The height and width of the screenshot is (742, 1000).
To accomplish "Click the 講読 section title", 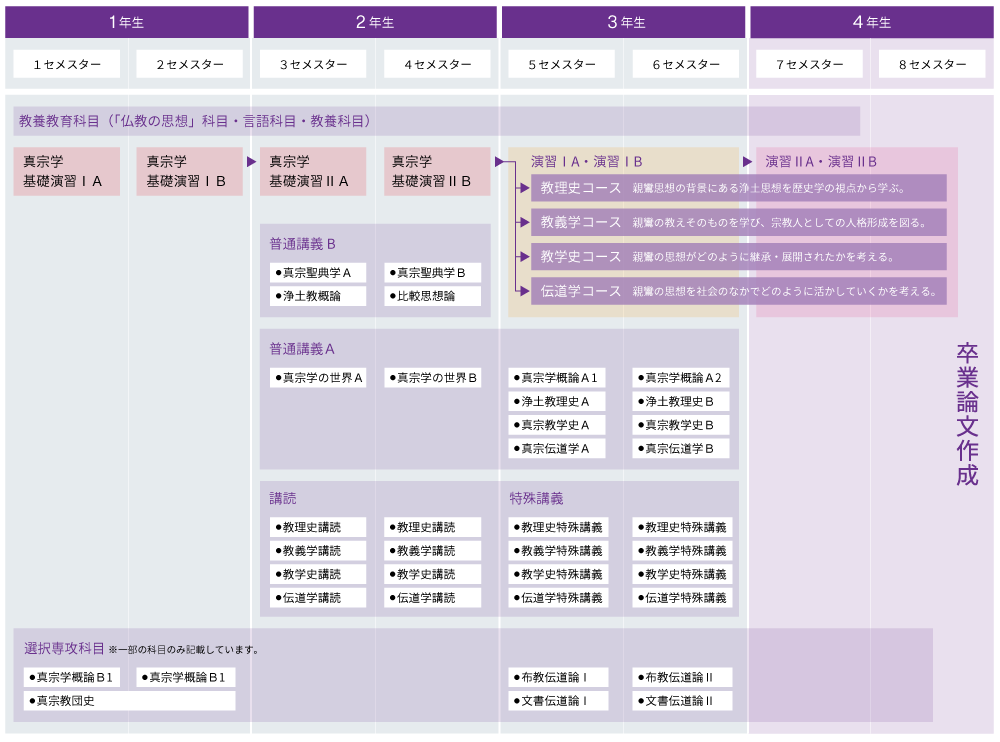I will coord(283,499).
